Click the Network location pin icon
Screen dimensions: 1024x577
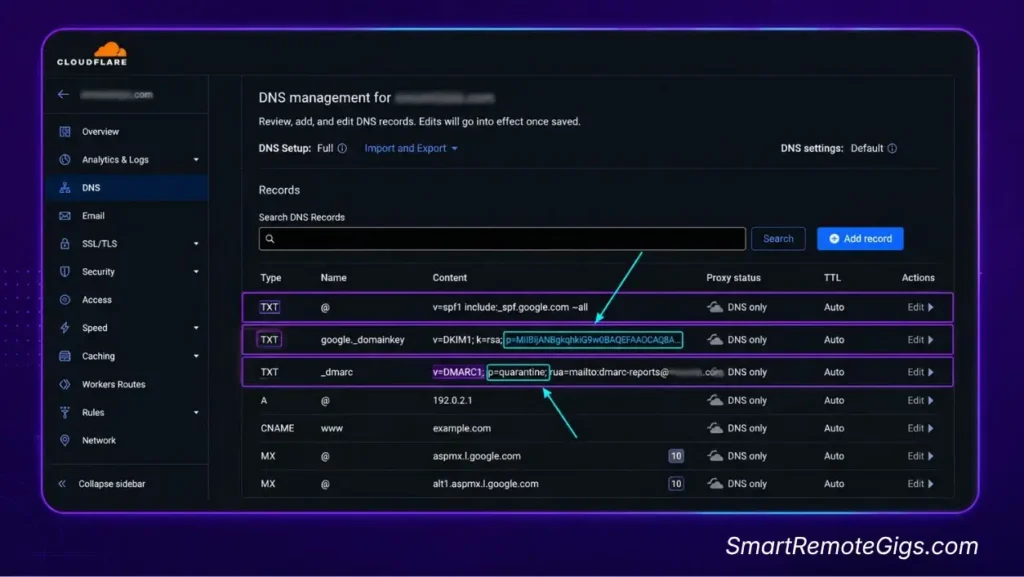[65, 440]
